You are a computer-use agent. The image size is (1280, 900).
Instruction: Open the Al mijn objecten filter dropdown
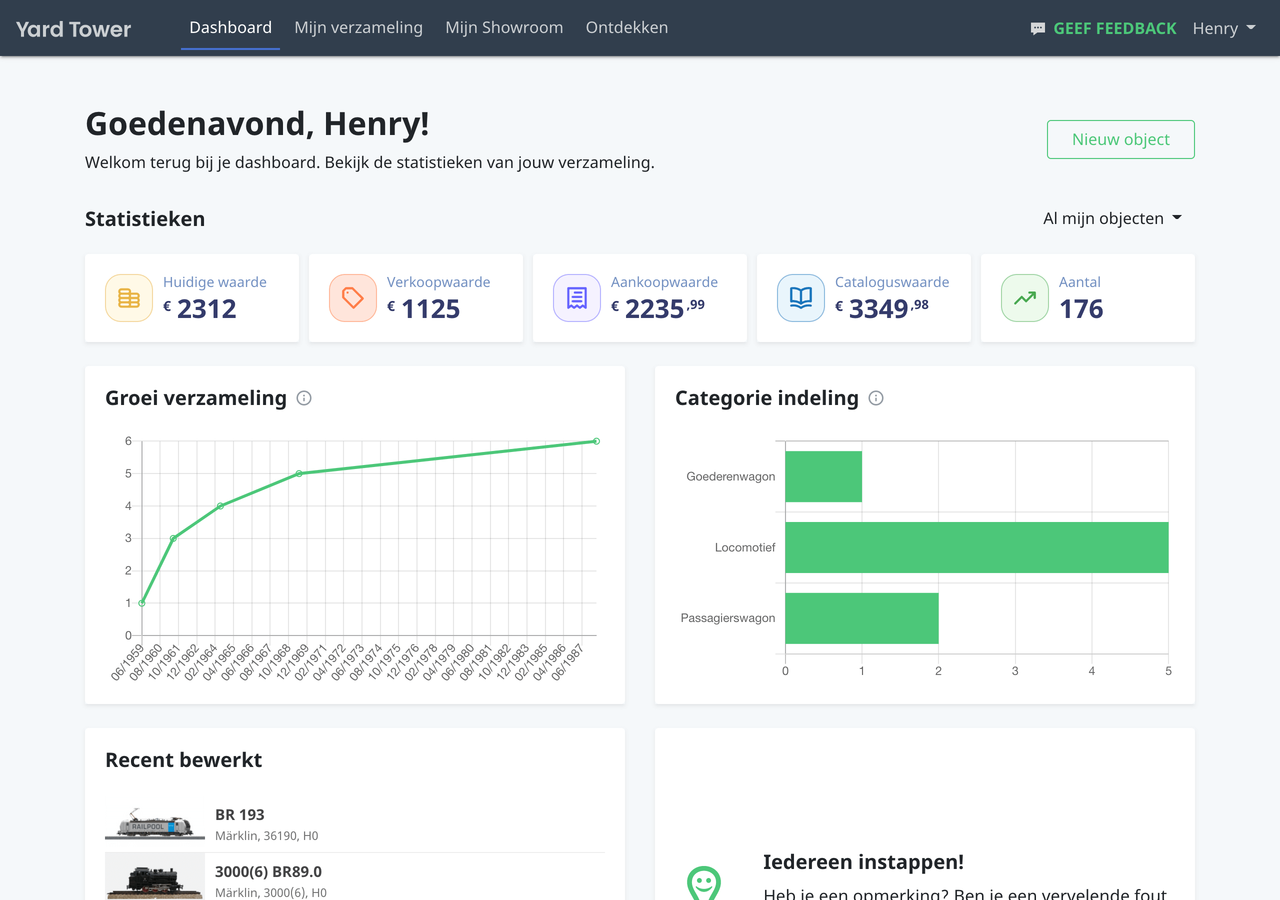pyautogui.click(x=1112, y=217)
